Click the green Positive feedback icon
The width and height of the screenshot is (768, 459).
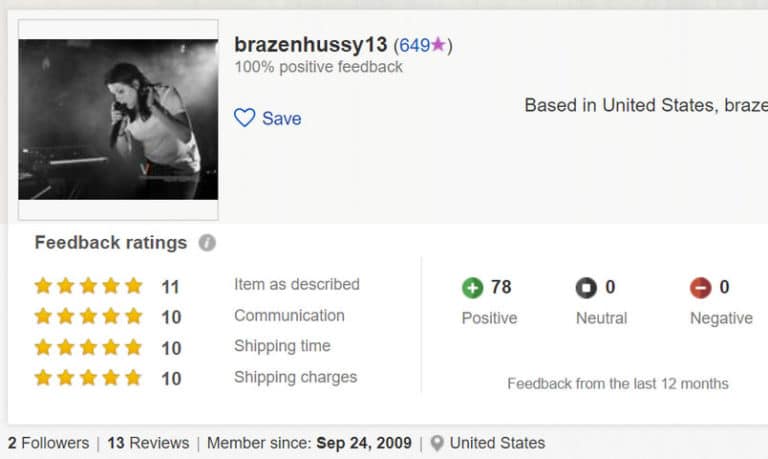pyautogui.click(x=472, y=288)
